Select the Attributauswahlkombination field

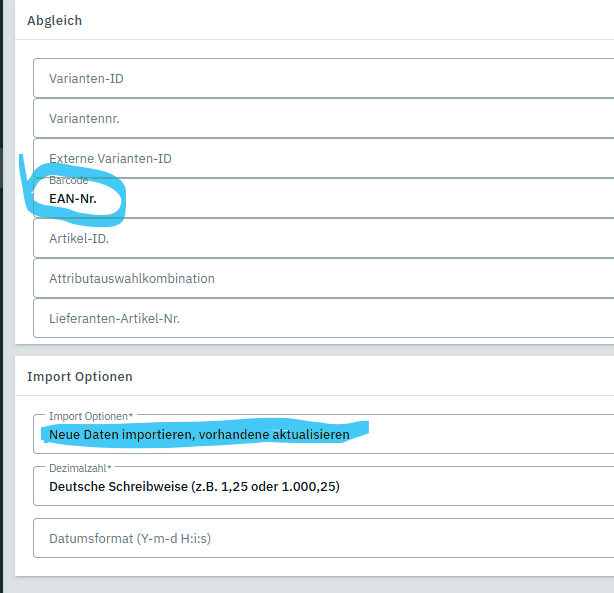tap(320, 278)
